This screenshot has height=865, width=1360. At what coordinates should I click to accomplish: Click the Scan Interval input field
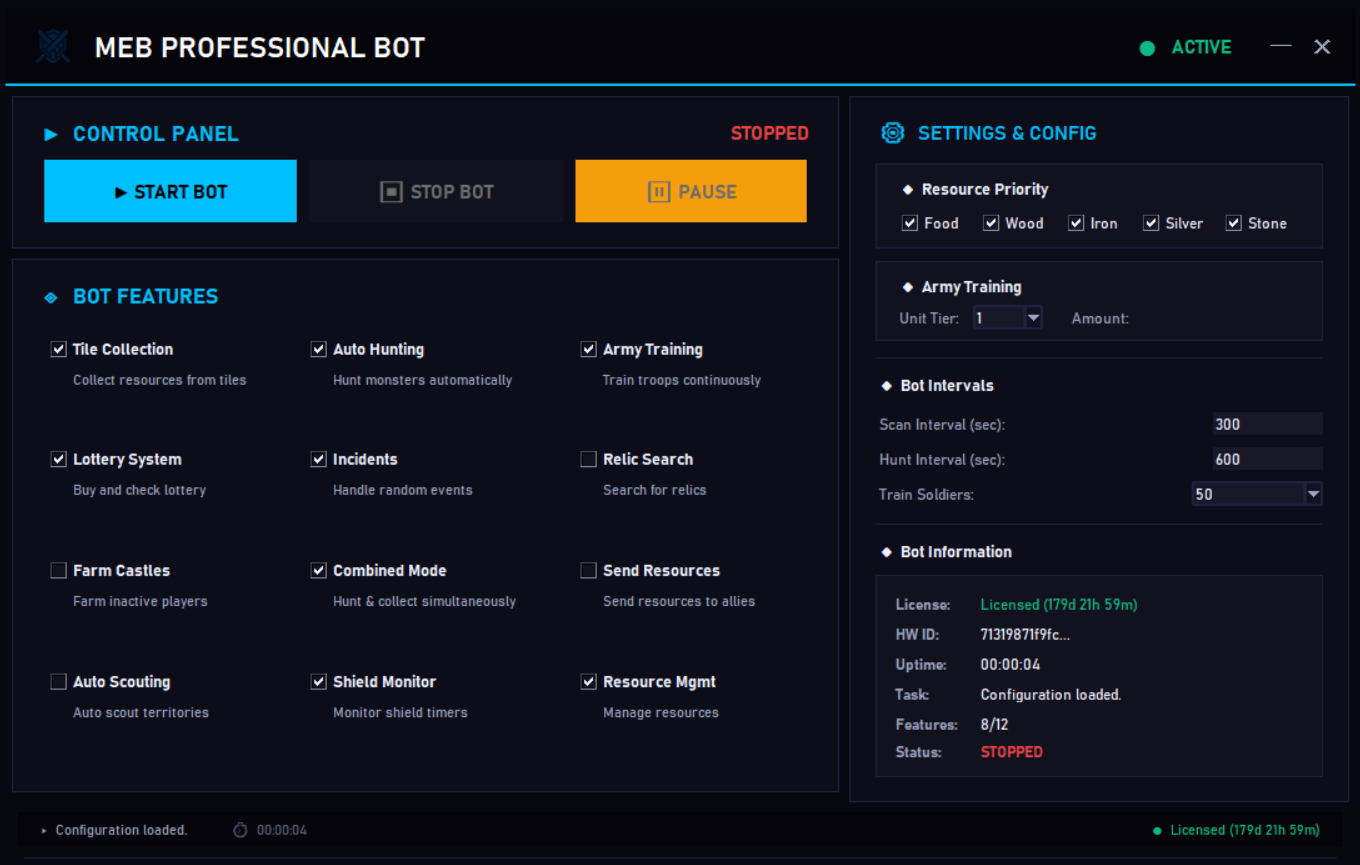[1266, 424]
